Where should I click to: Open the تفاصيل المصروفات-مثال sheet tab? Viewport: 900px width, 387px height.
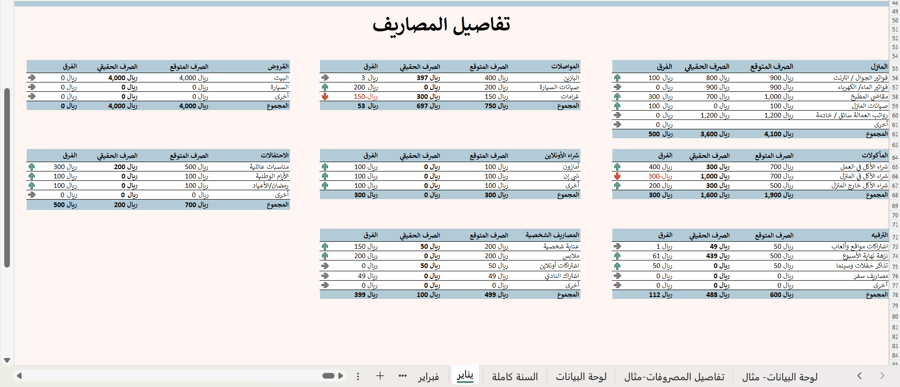point(674,377)
